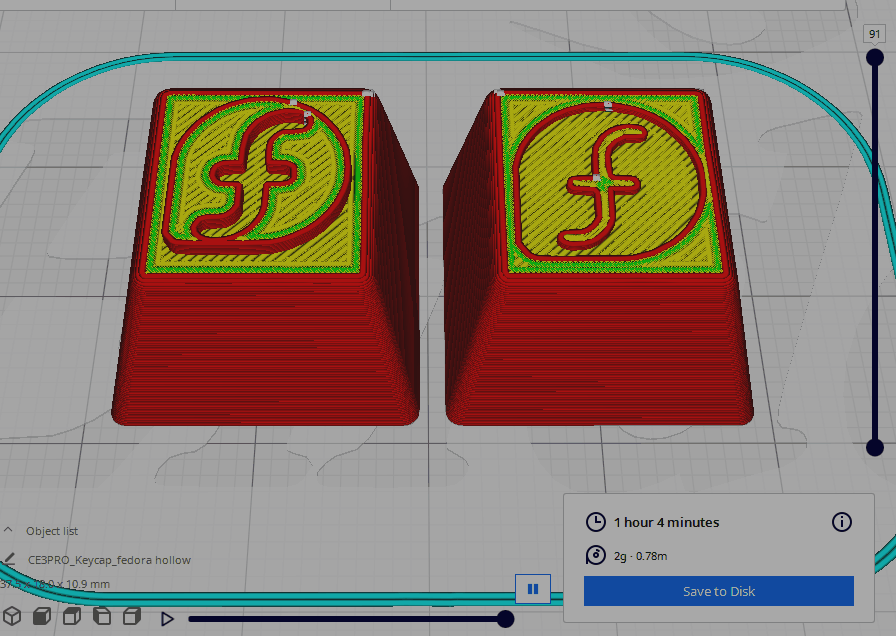Open print info details icon
This screenshot has height=636, width=896.
pos(841,522)
